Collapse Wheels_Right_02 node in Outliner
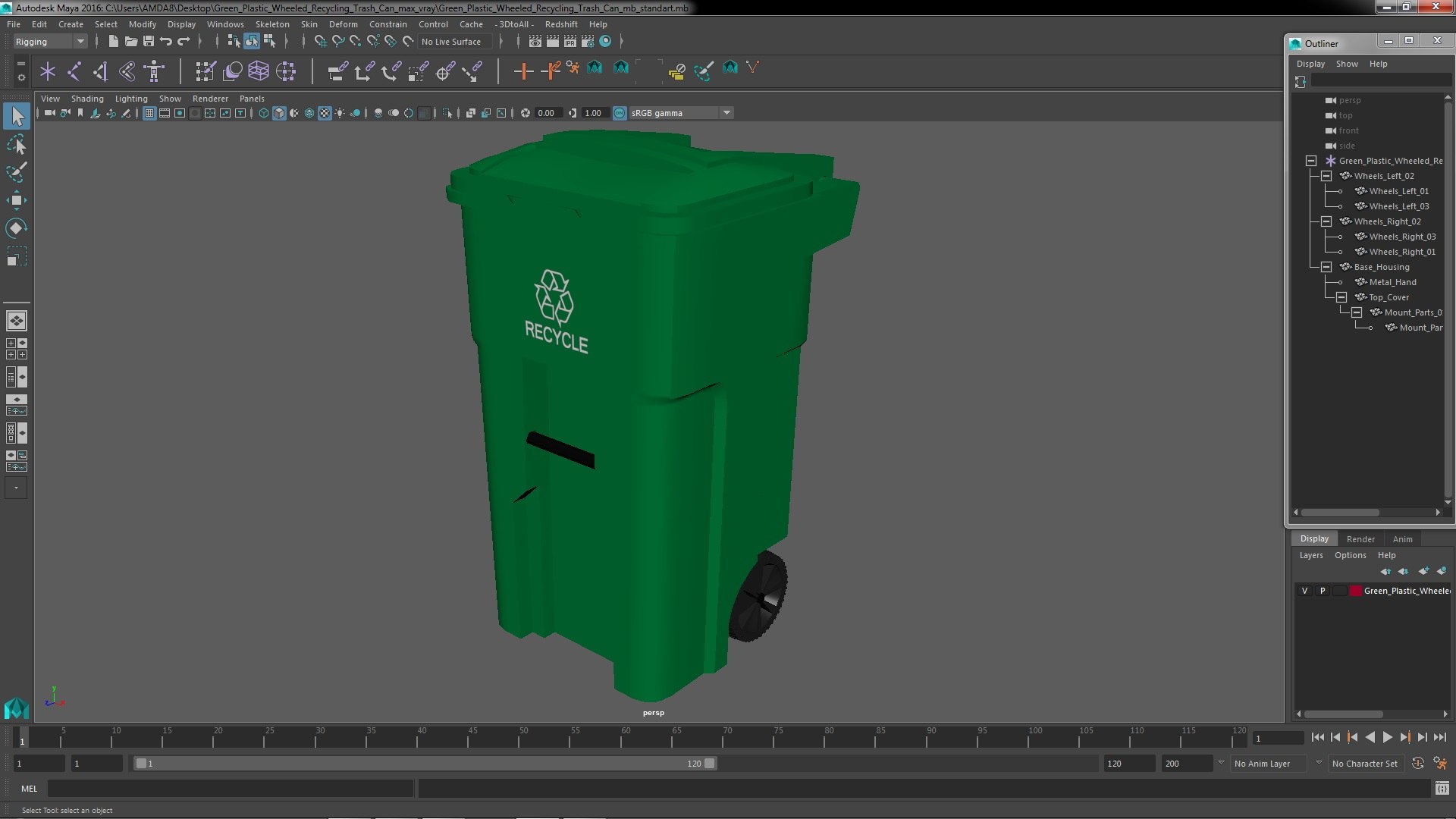The image size is (1456, 819). (1326, 221)
